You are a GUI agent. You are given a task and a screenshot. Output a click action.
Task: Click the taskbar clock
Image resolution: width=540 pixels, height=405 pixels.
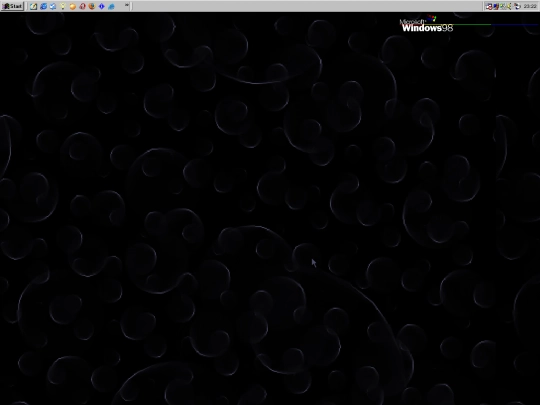point(530,6)
